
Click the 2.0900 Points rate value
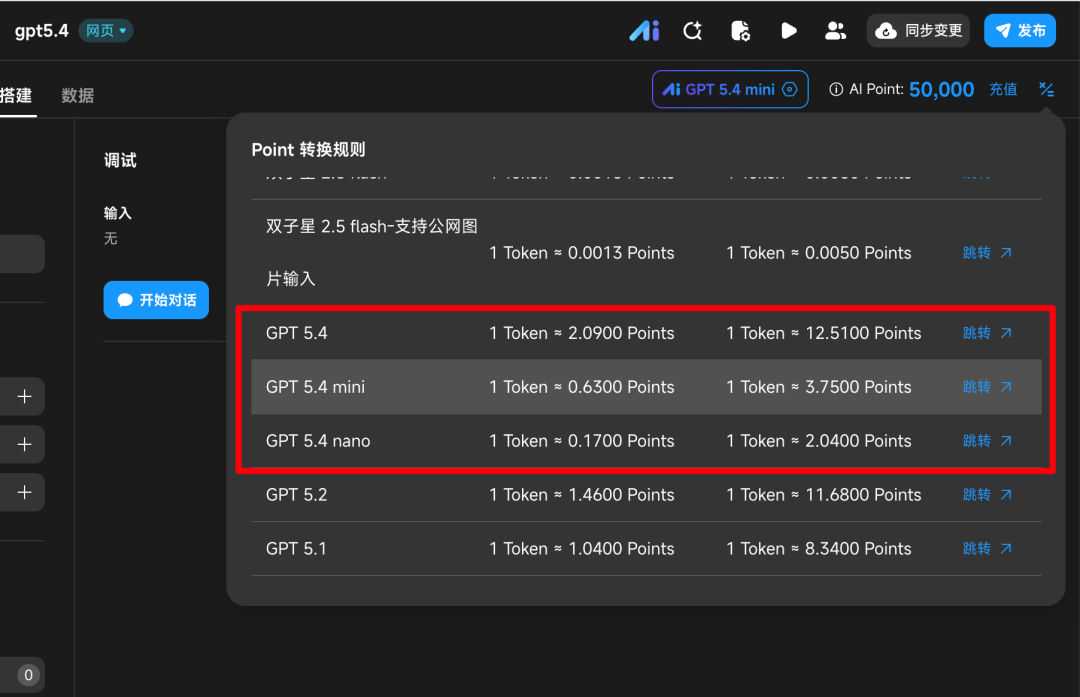[621, 333]
